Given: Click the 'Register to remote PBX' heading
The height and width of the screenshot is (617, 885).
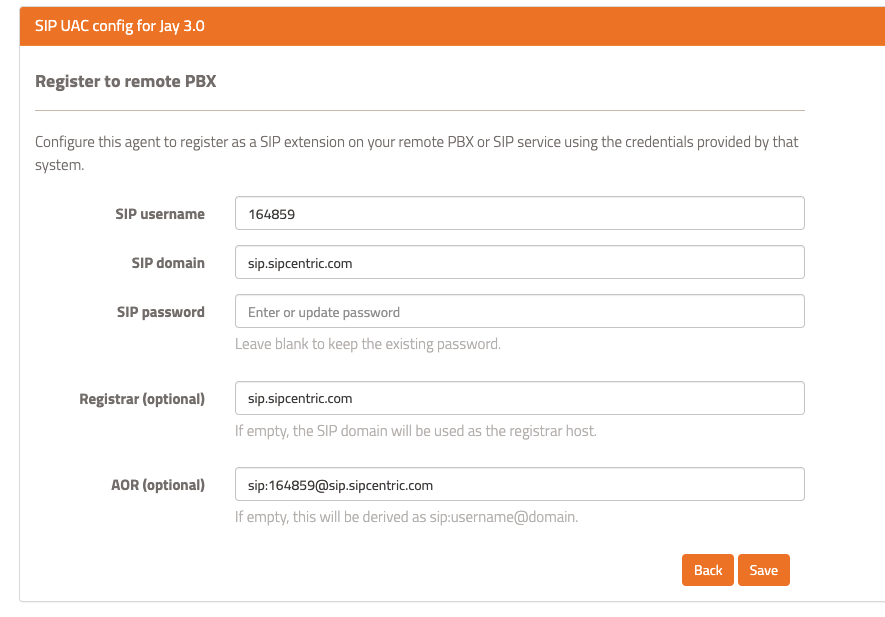Looking at the screenshot, I should pos(125,81).
